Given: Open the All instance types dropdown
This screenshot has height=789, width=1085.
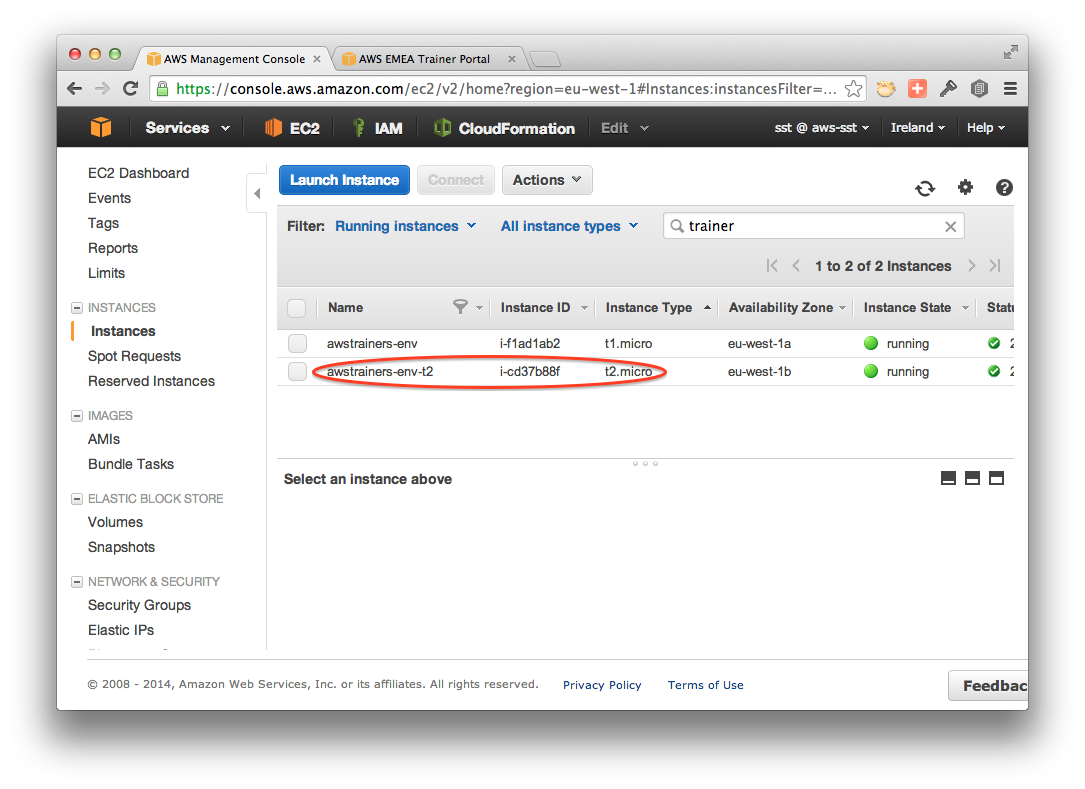Looking at the screenshot, I should [x=569, y=226].
